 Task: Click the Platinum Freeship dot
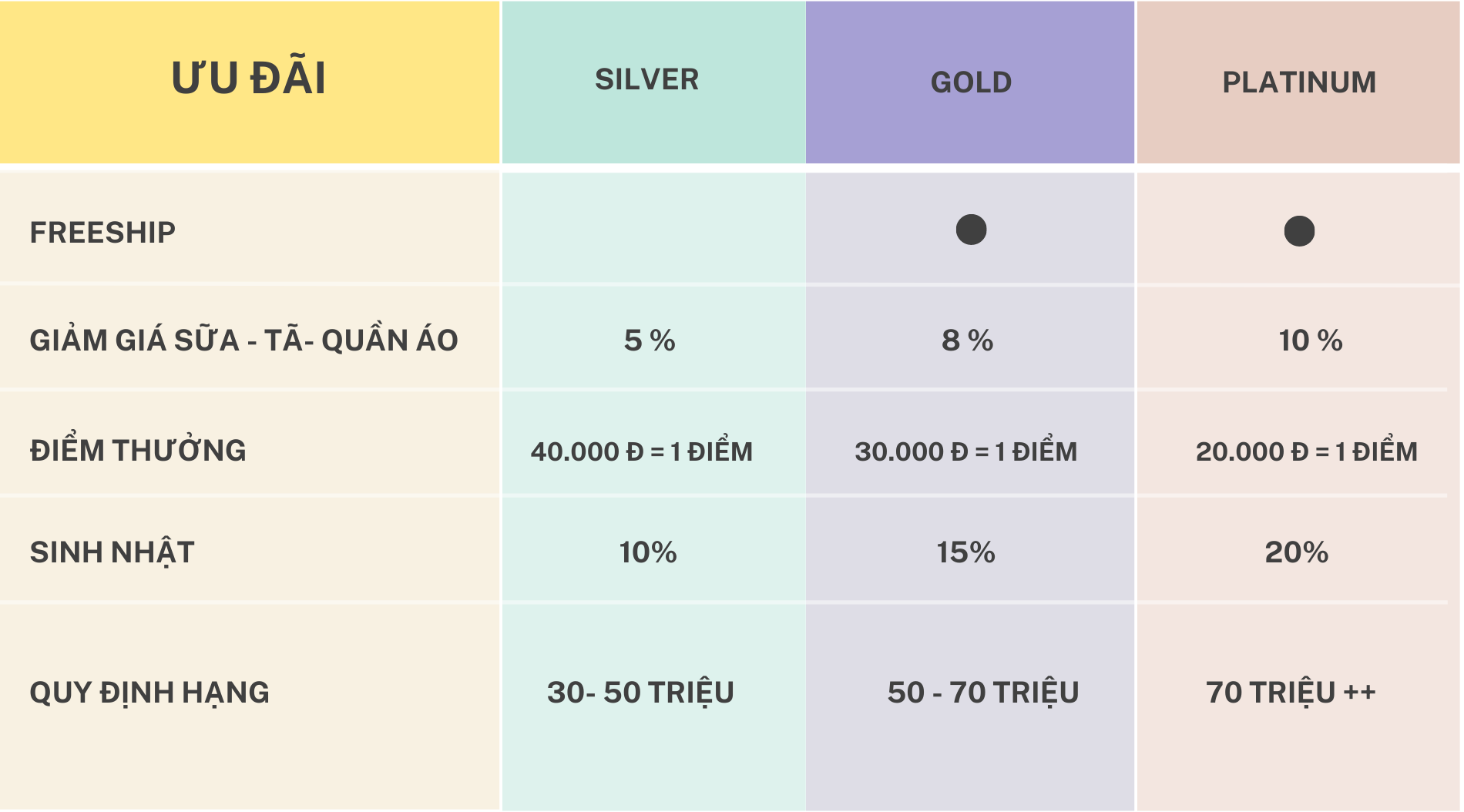pos(1299,231)
